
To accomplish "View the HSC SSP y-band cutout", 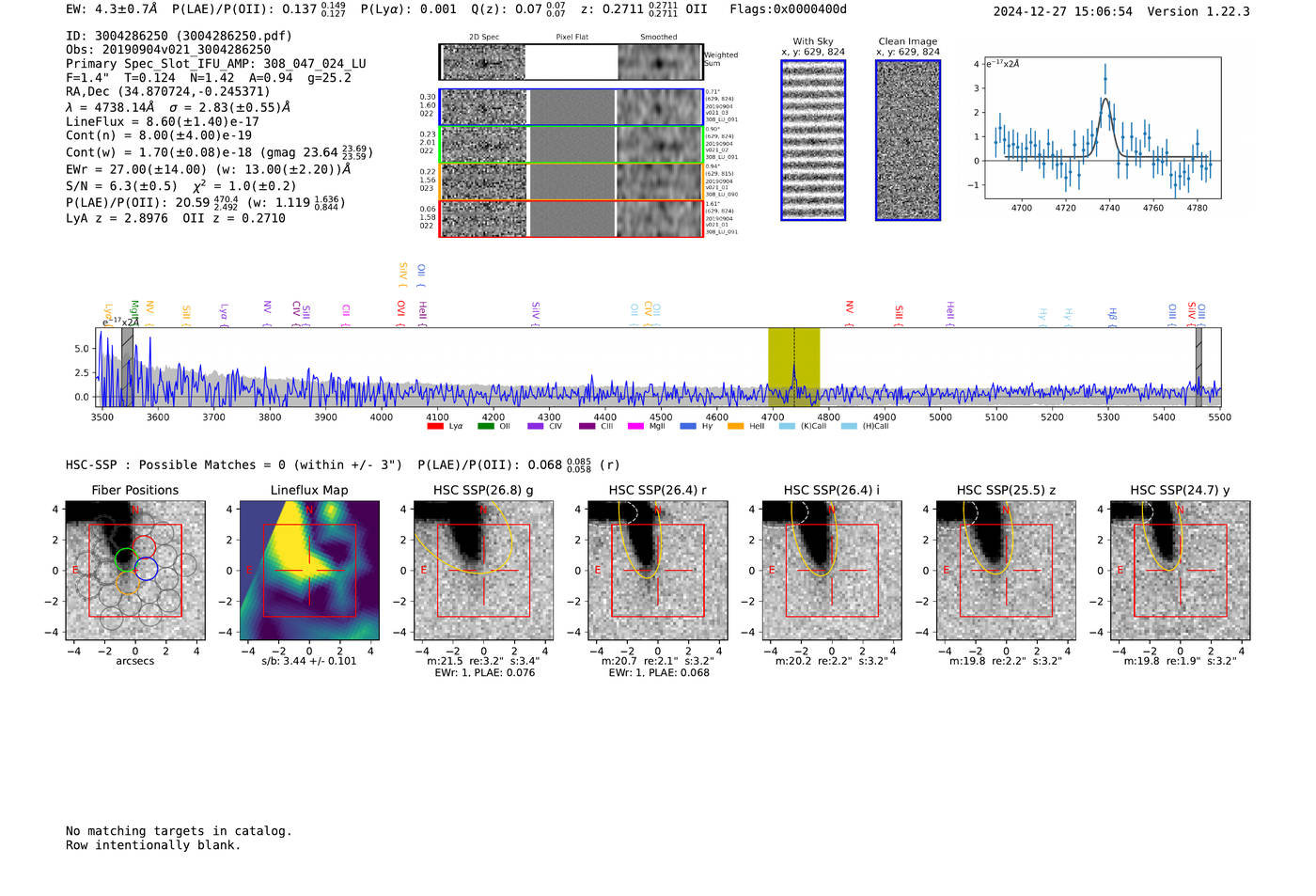I will (1181, 571).
